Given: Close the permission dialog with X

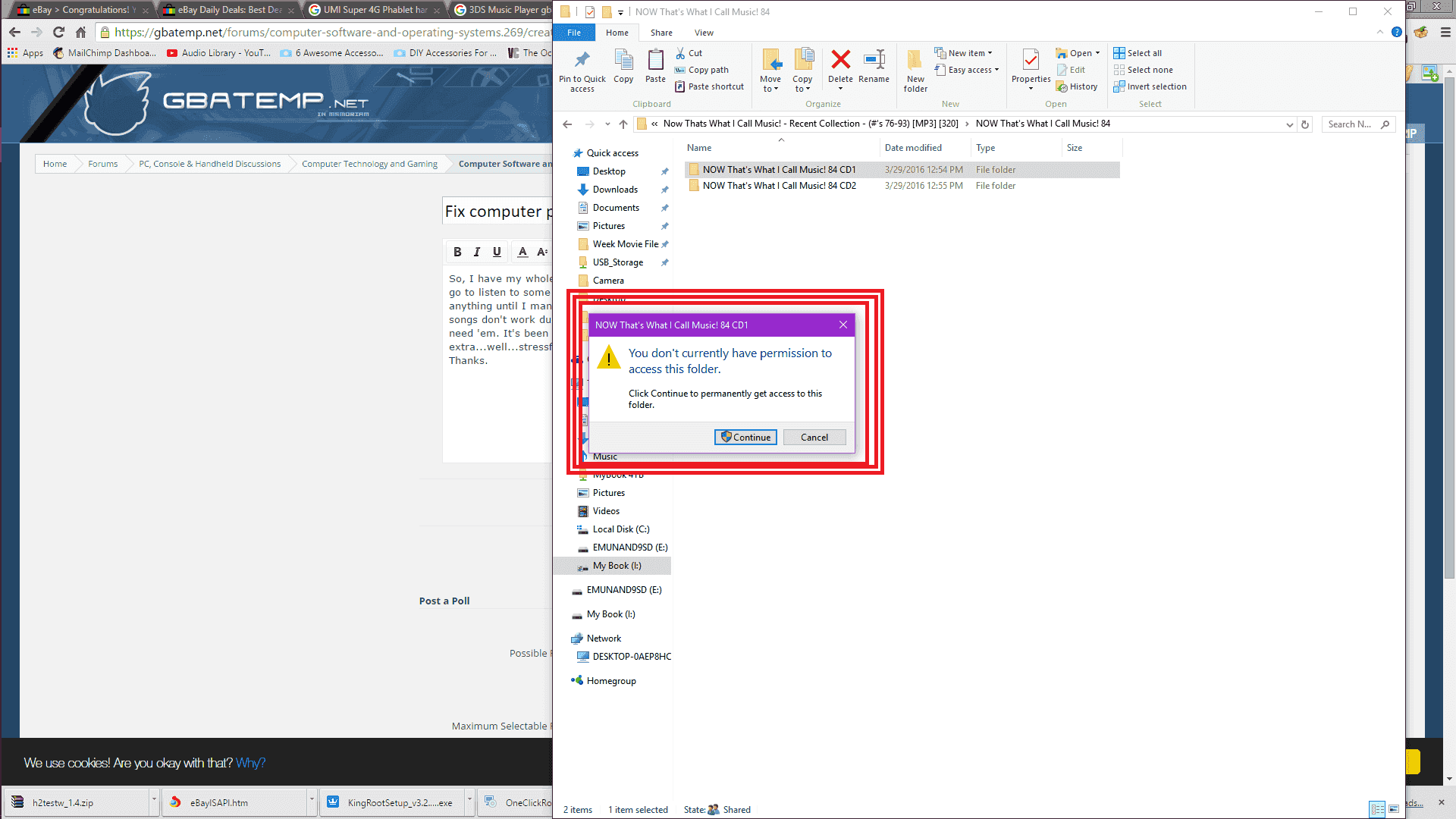Looking at the screenshot, I should [x=843, y=325].
